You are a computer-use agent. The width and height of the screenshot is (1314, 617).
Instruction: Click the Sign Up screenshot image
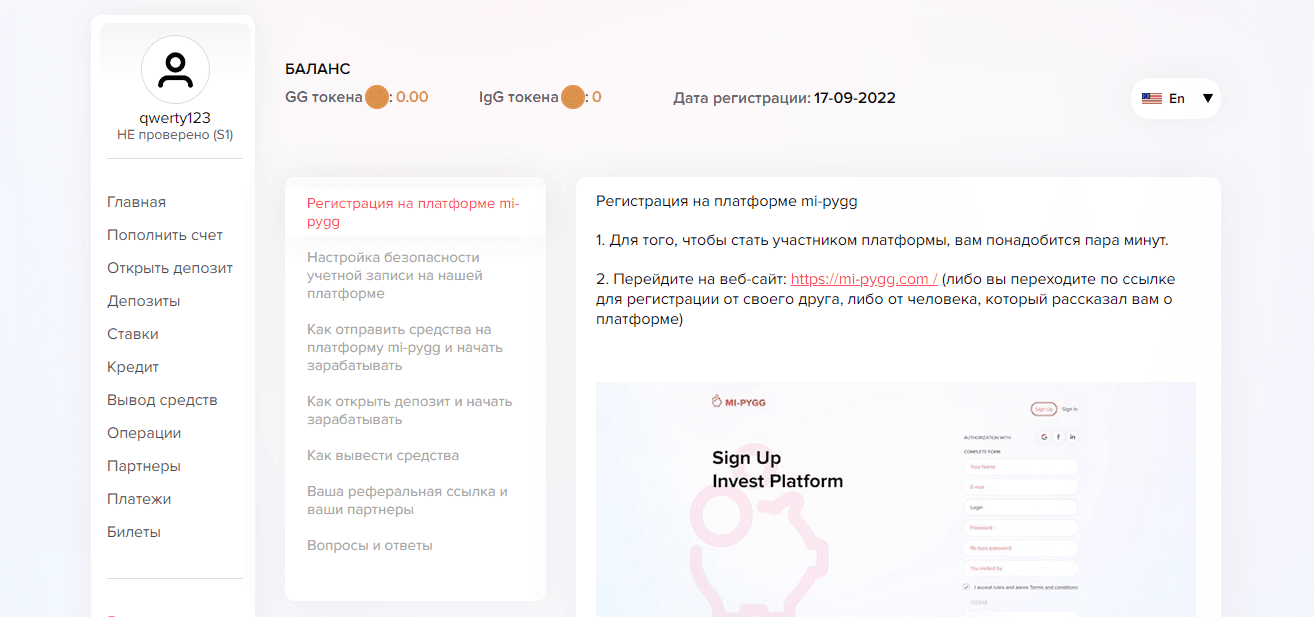tap(896, 499)
